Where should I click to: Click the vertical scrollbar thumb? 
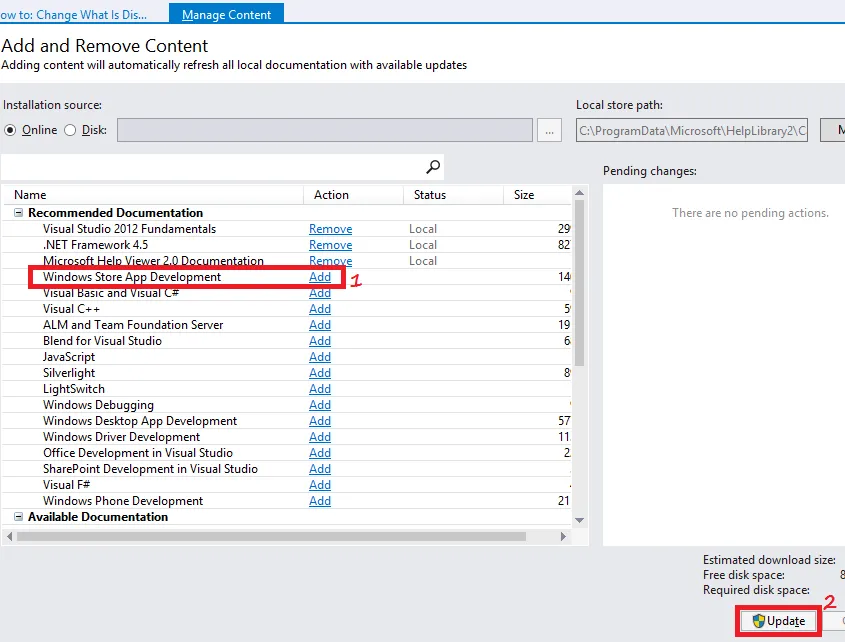tap(579, 284)
